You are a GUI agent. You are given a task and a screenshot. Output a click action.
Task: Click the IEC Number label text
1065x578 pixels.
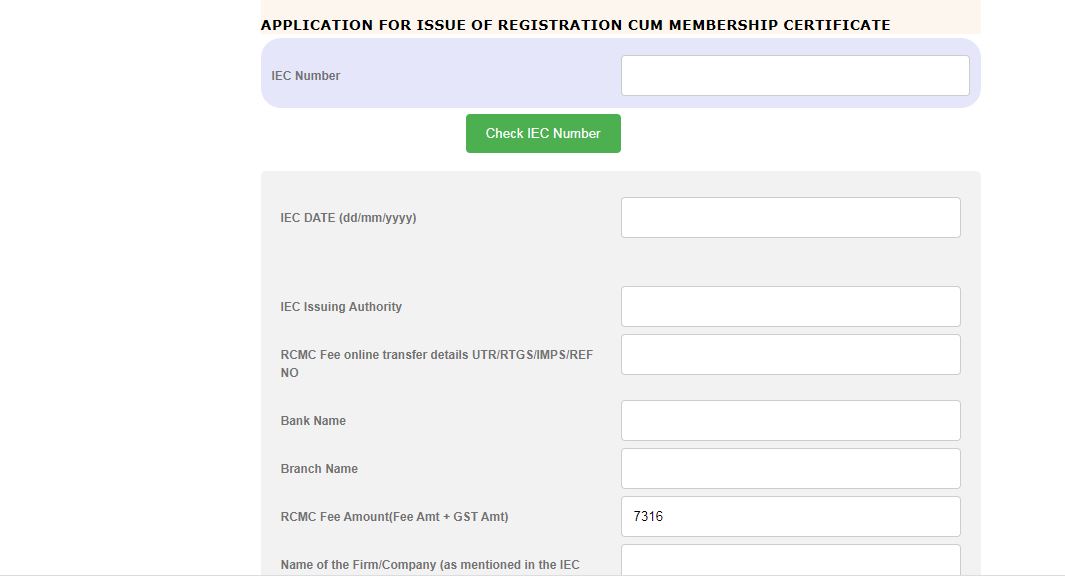(x=306, y=76)
